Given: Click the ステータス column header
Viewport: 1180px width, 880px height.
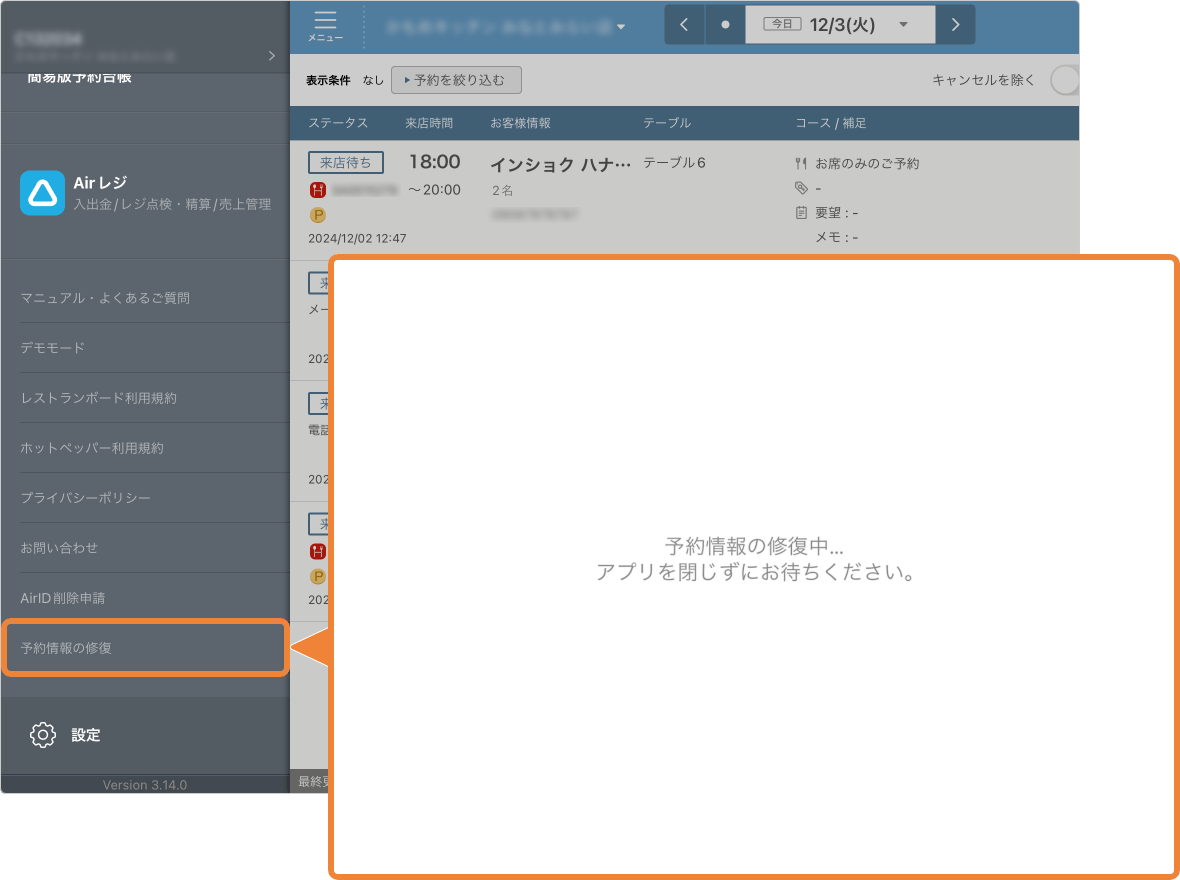Looking at the screenshot, I should click(x=338, y=123).
